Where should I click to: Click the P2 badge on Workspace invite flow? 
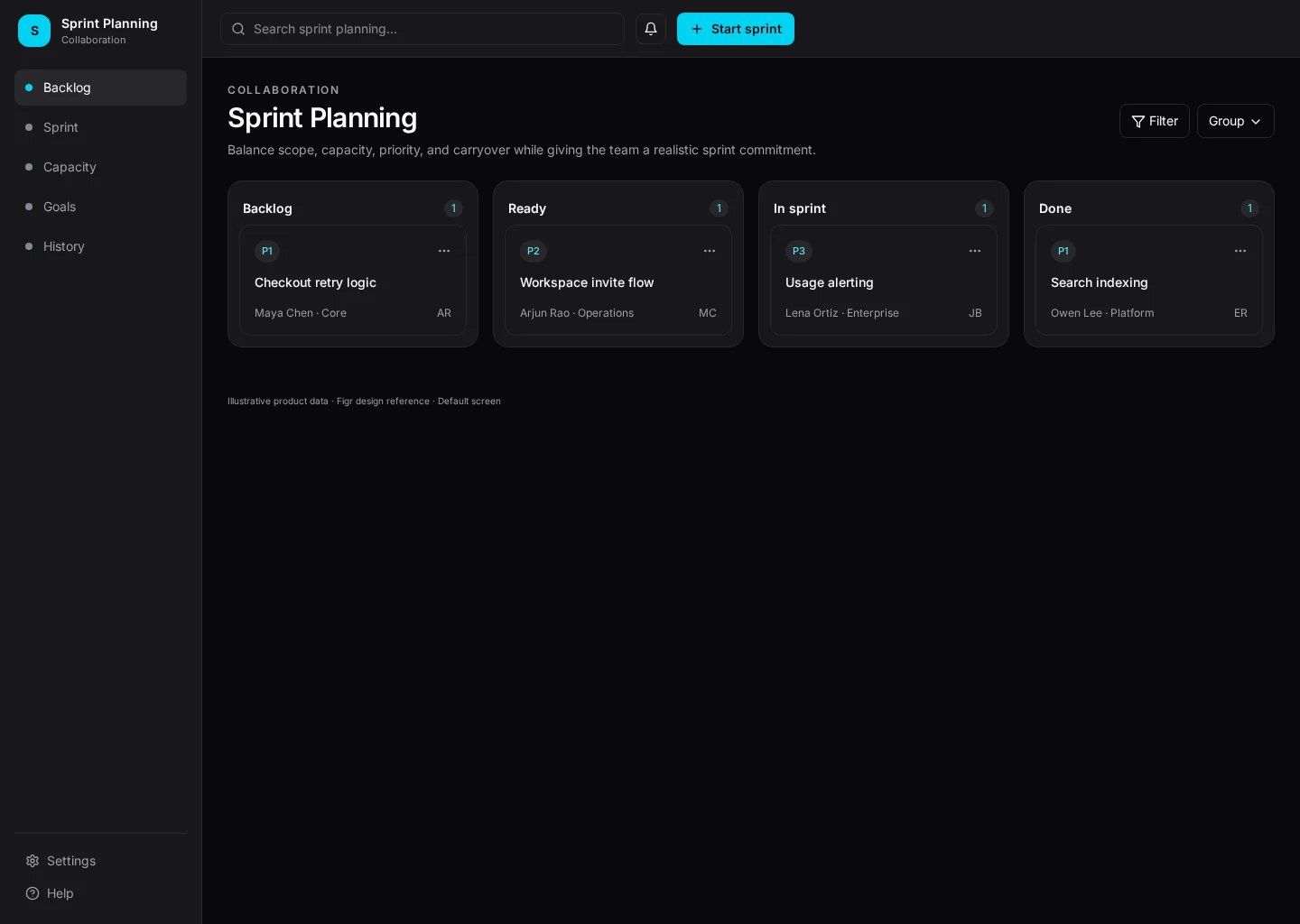(x=534, y=251)
